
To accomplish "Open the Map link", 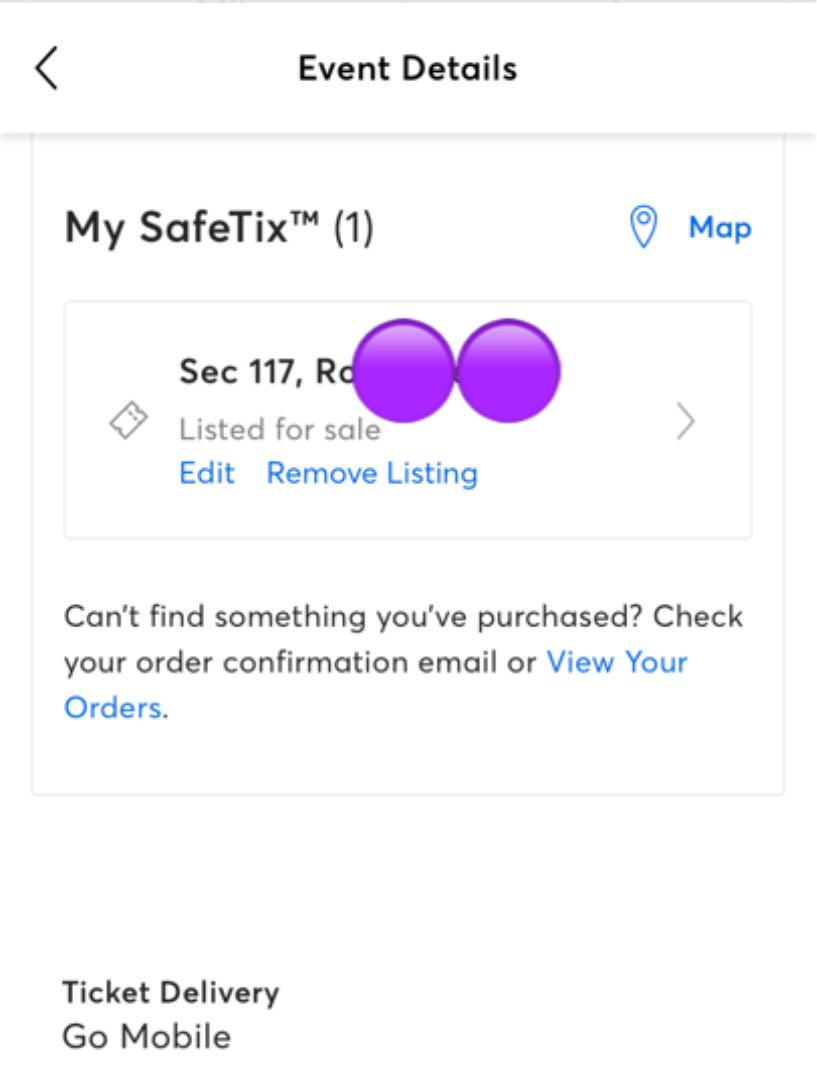I will (x=720, y=228).
